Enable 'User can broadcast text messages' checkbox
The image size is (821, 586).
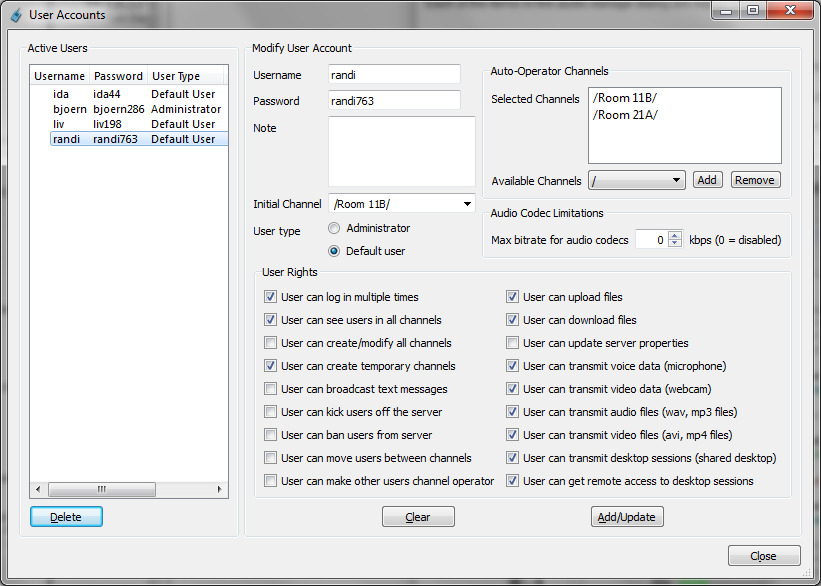click(270, 389)
